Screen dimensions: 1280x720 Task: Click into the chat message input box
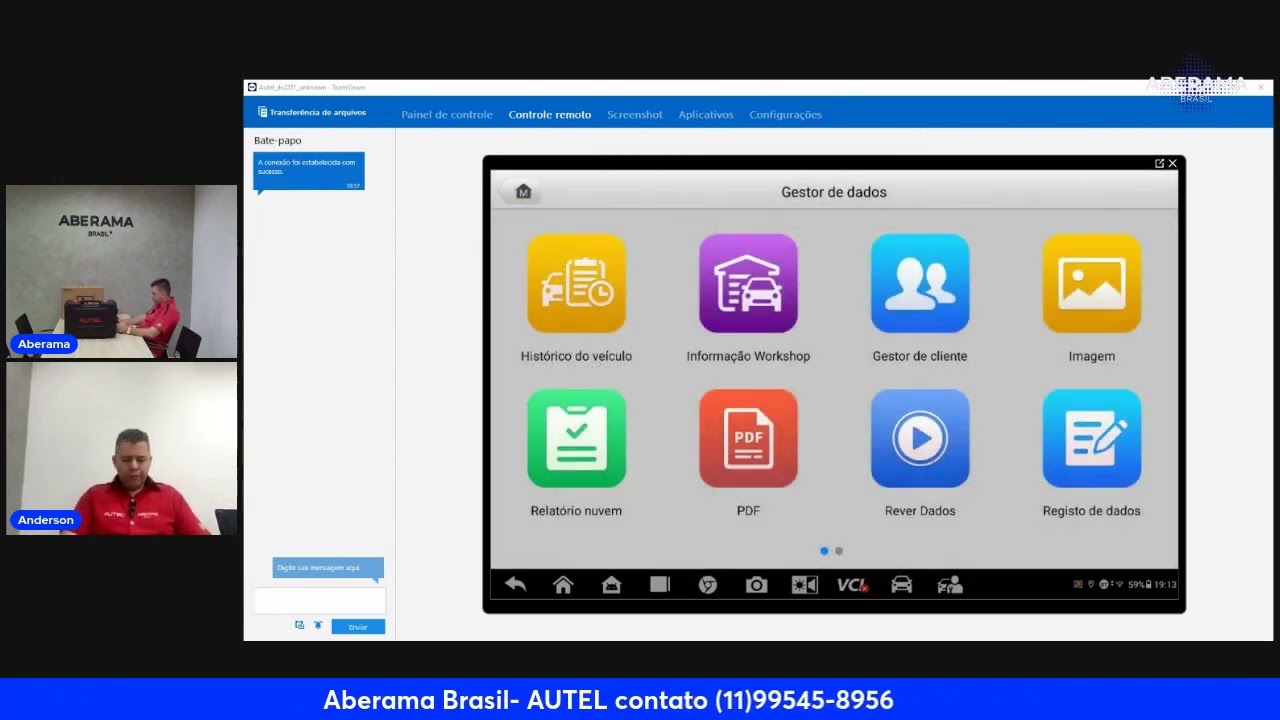[x=319, y=600]
